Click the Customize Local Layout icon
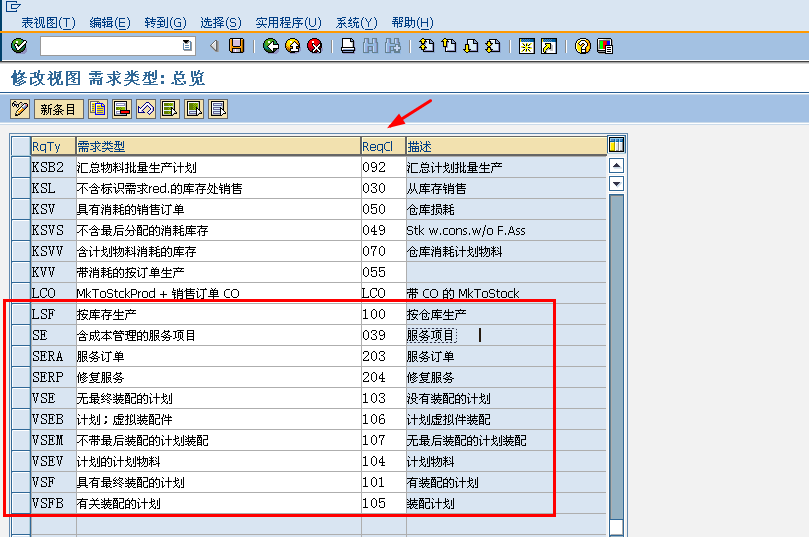The width and height of the screenshot is (809, 537). pos(605,46)
